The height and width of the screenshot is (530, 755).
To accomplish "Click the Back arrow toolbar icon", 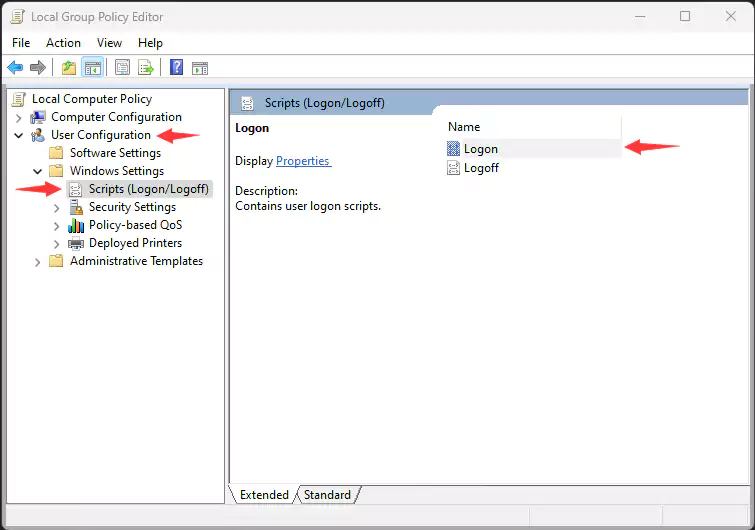I will point(15,68).
